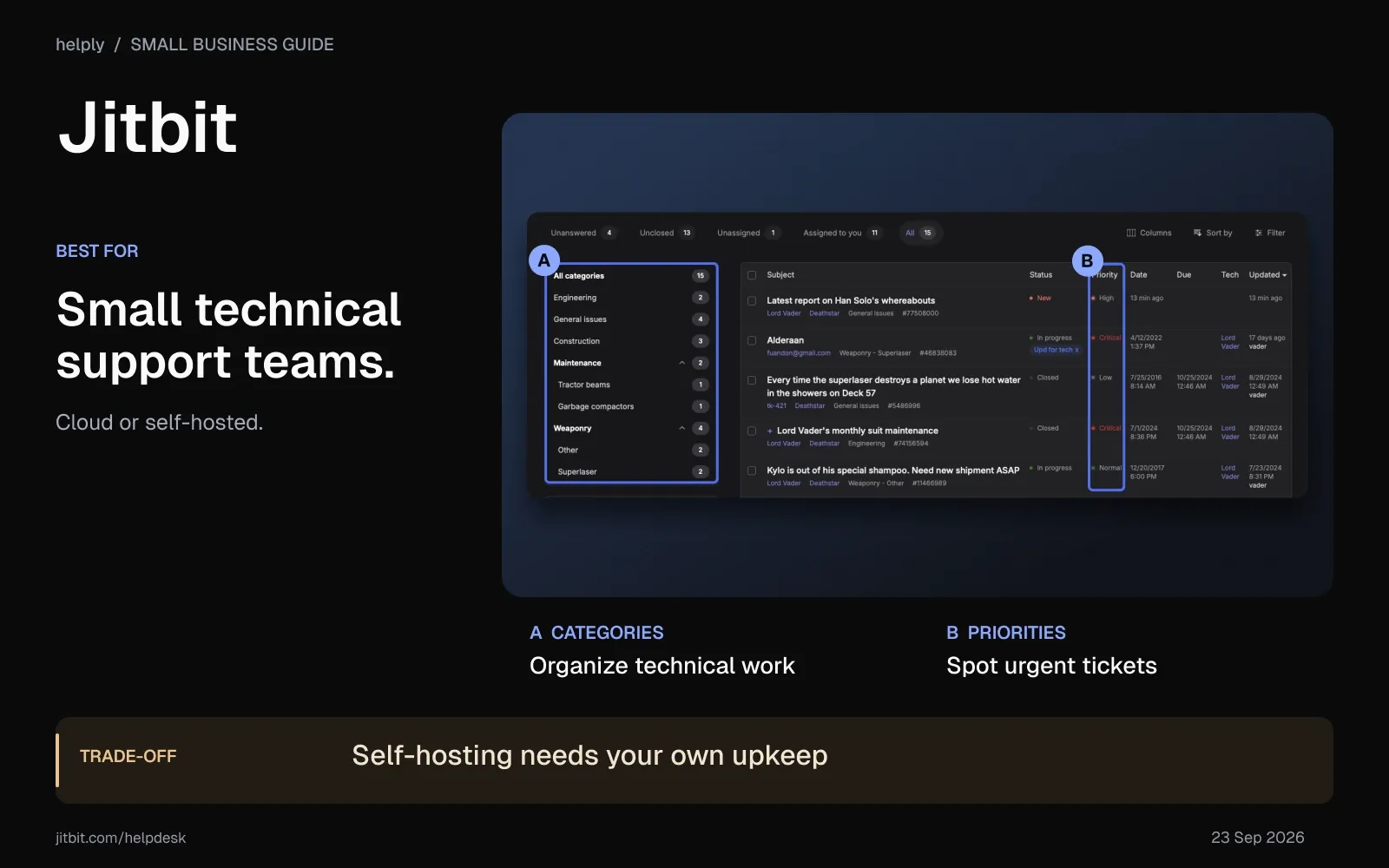Screen dimensions: 1389x868
Task: Click the tk-421 user link
Action: (x=776, y=405)
